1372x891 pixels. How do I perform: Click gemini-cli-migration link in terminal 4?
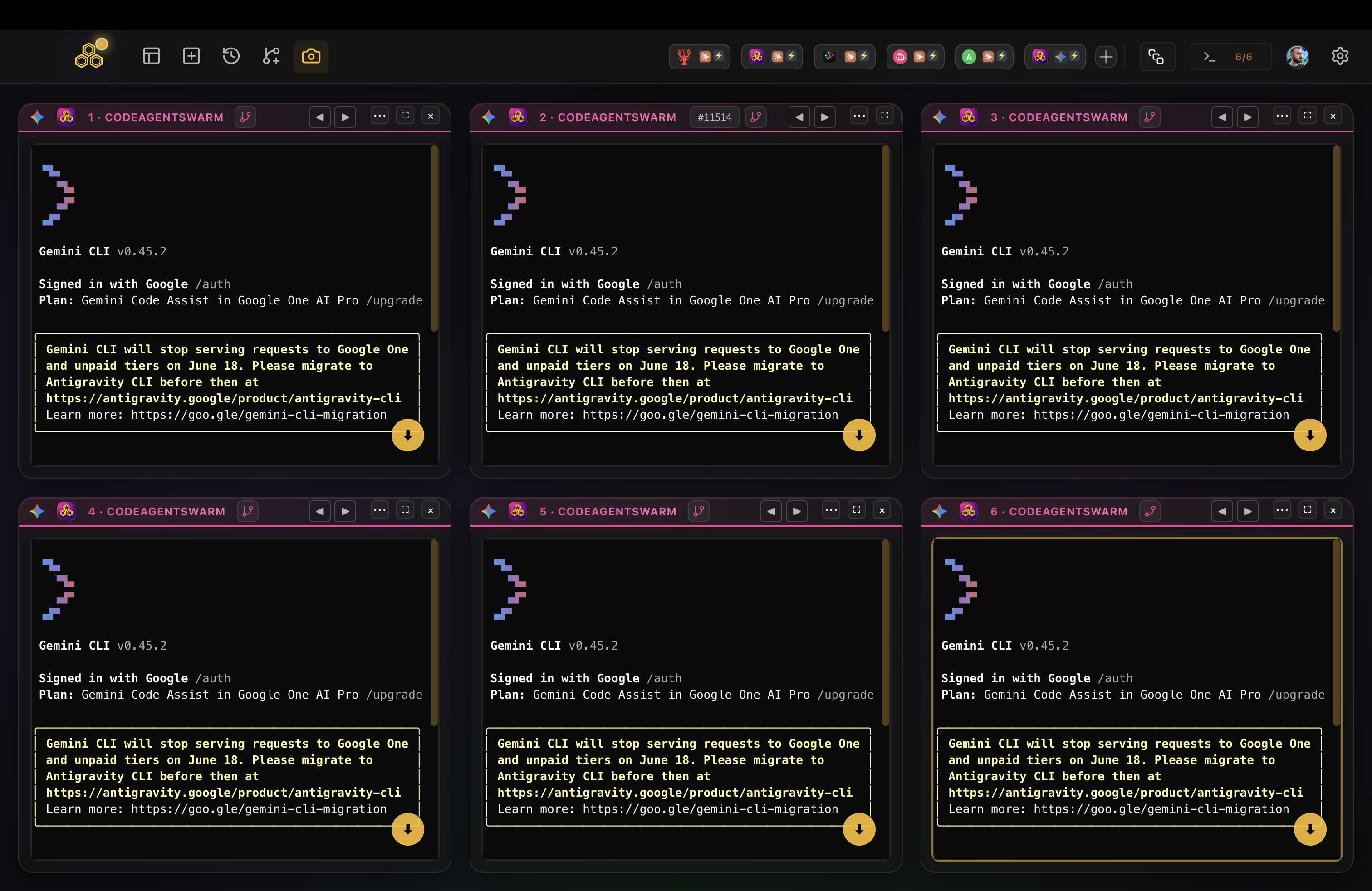point(259,809)
